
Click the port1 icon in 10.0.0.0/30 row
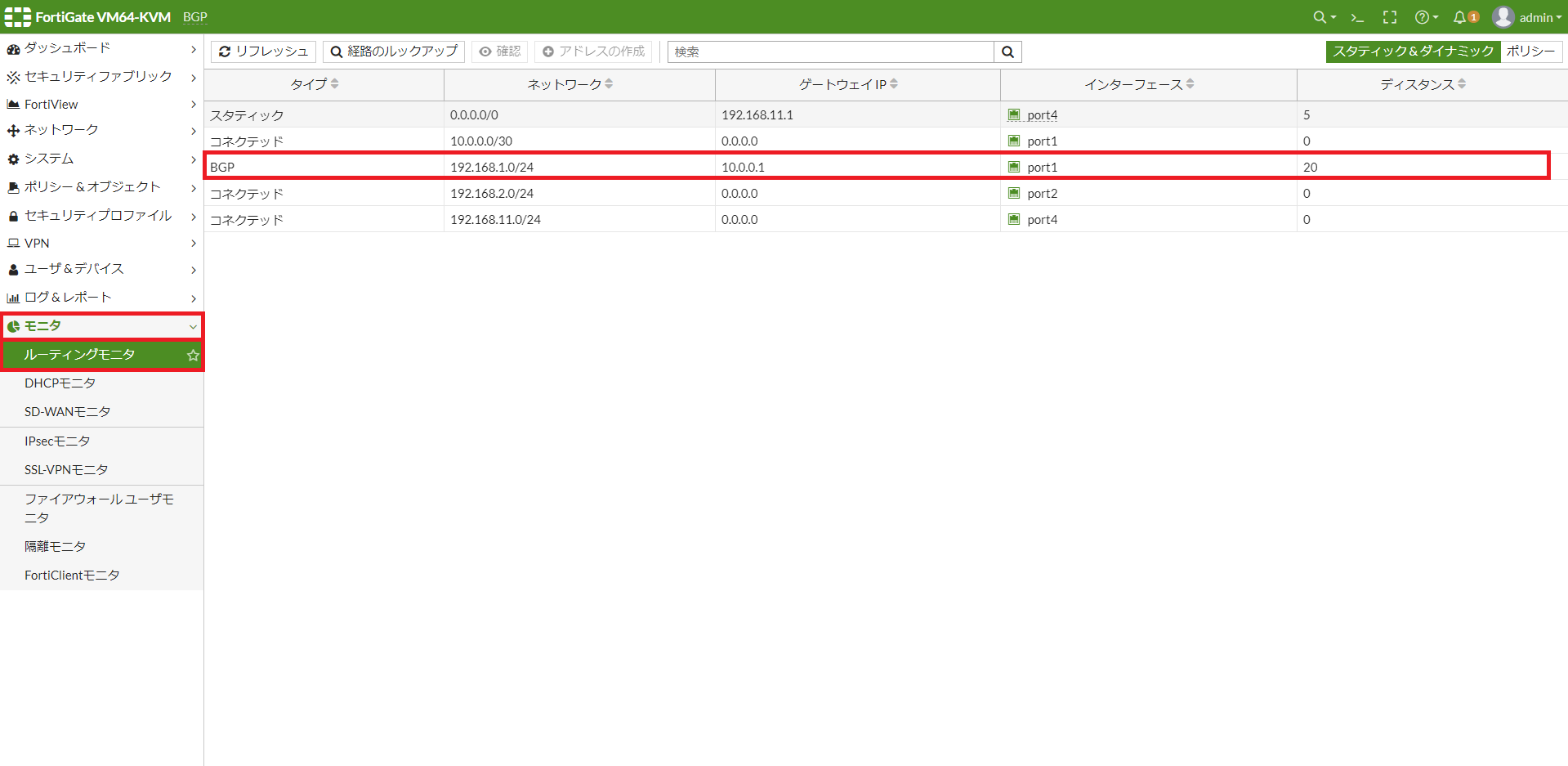pos(1014,141)
